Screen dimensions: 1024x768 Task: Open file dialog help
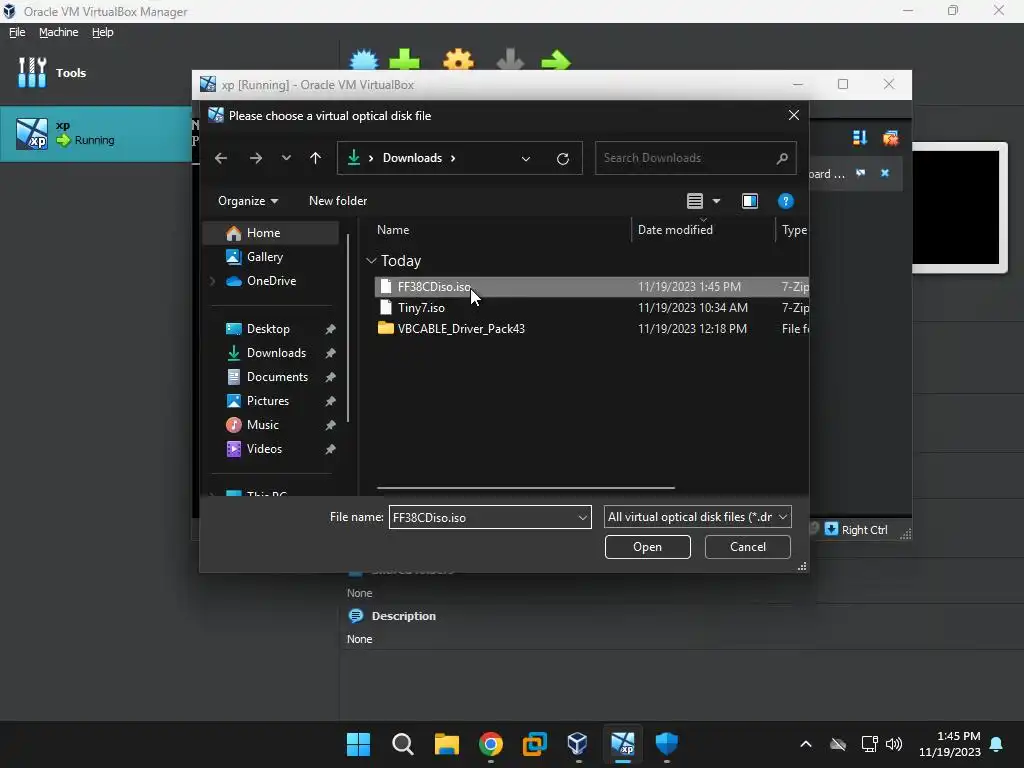(786, 201)
